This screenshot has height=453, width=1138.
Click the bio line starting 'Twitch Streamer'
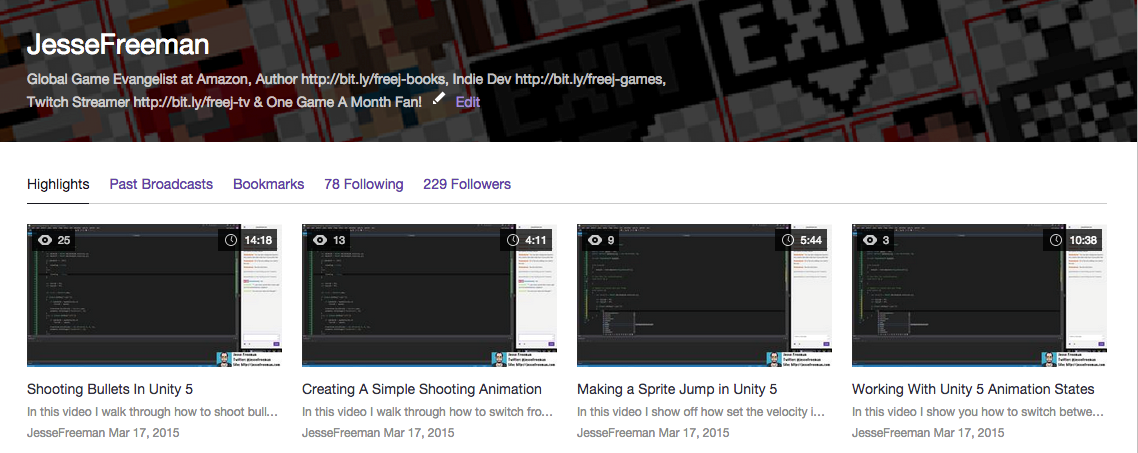pos(224,102)
